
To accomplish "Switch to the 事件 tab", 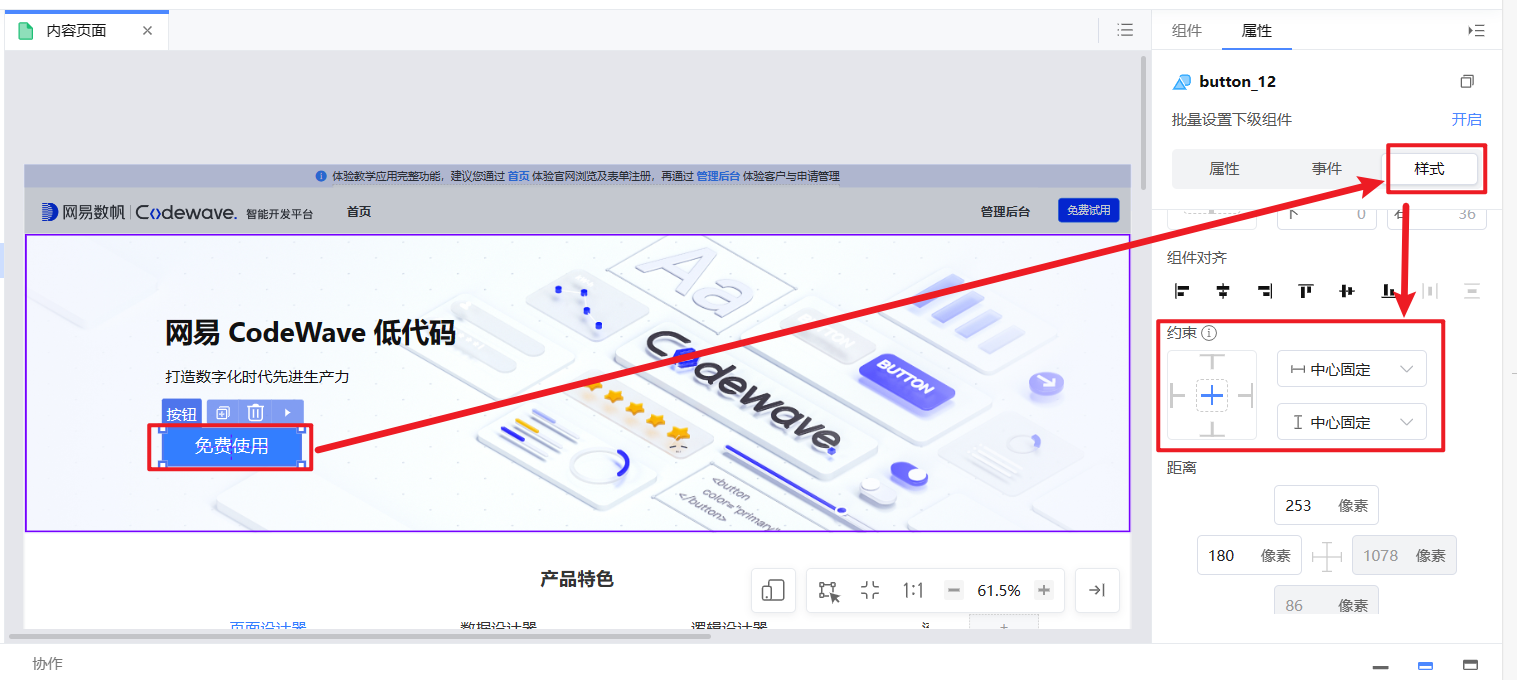I will pyautogui.click(x=1327, y=168).
